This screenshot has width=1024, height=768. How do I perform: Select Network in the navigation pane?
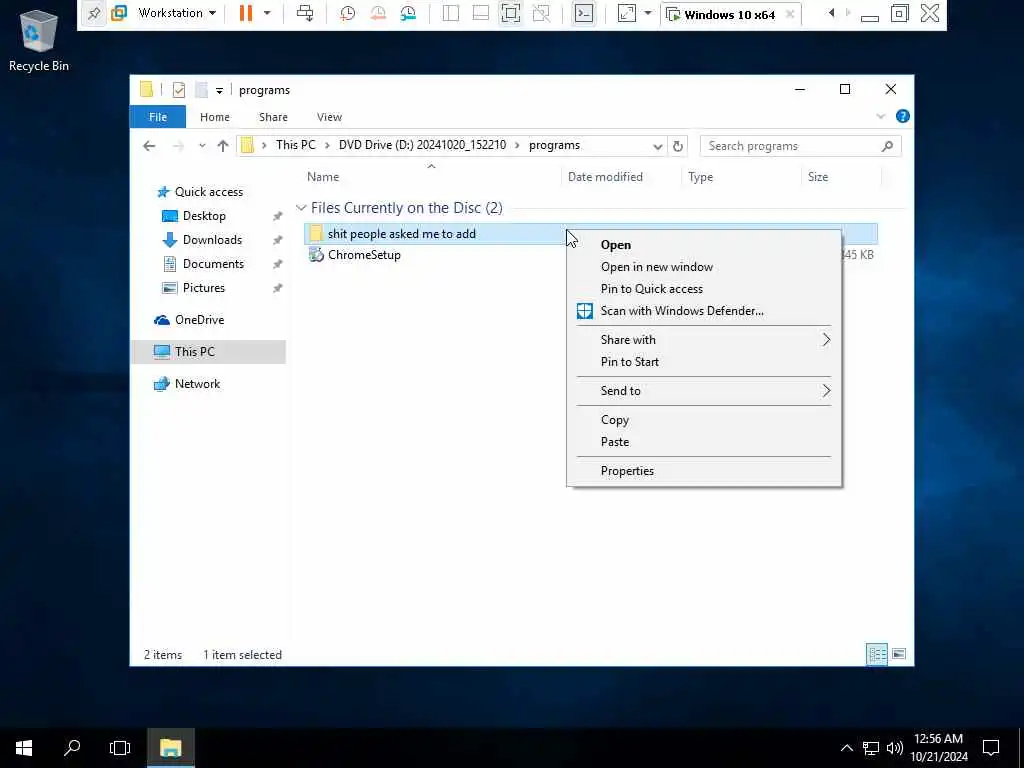[x=197, y=384]
